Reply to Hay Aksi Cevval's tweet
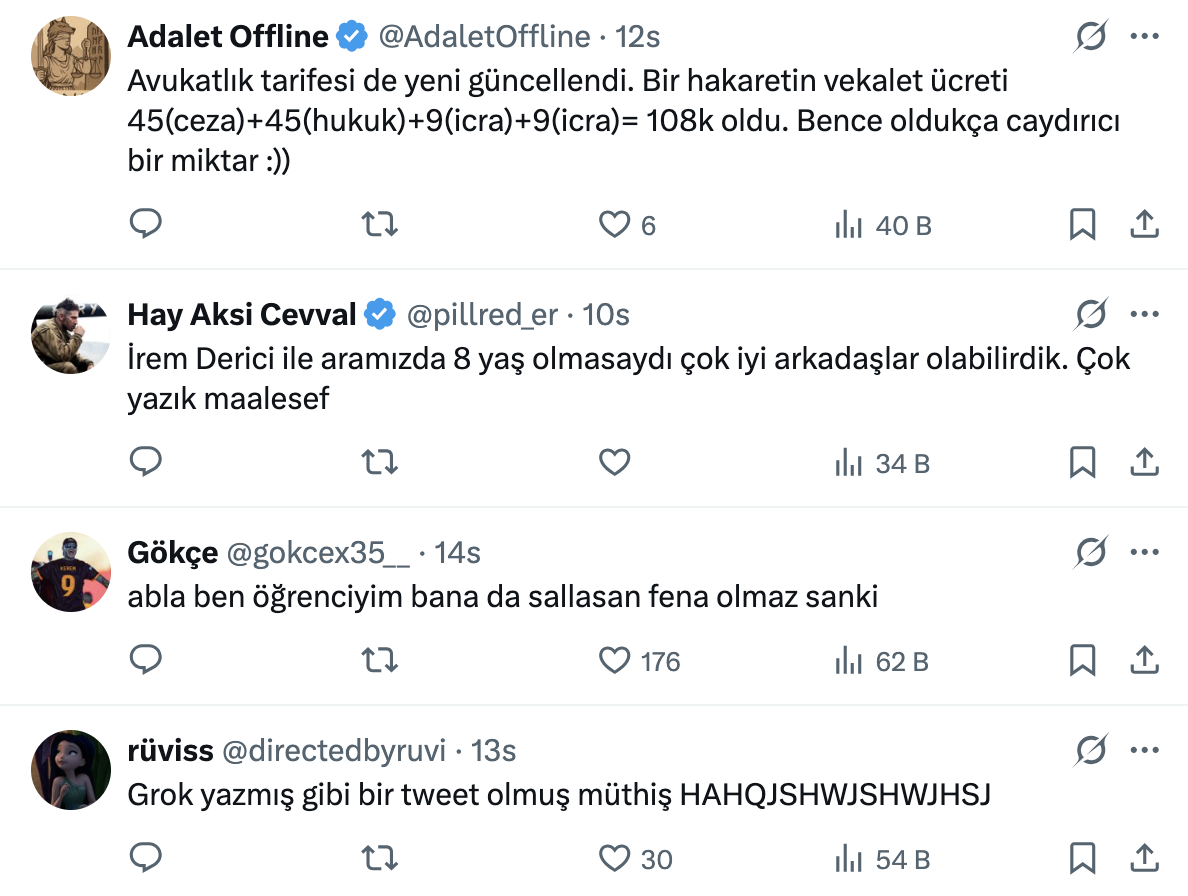 click(x=146, y=462)
